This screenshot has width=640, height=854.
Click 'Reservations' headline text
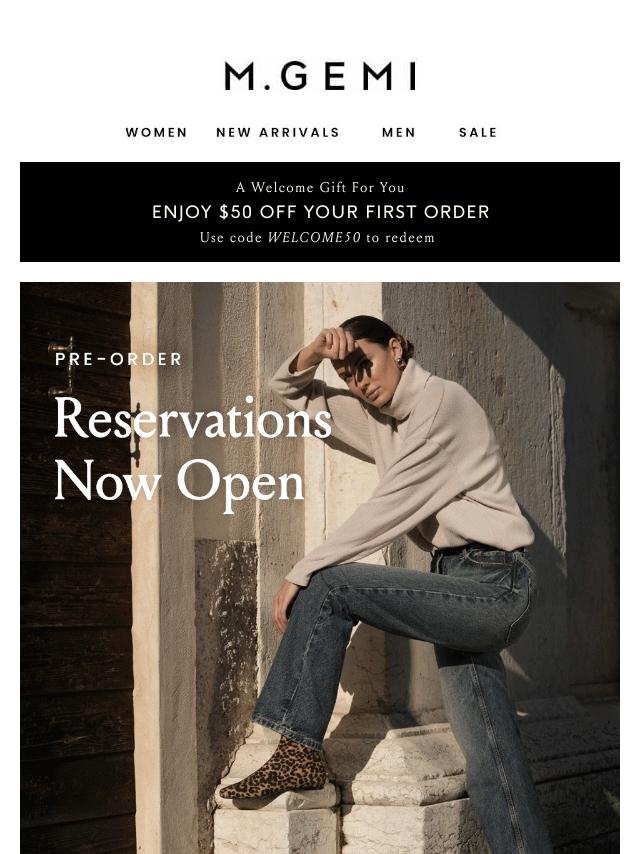click(193, 418)
